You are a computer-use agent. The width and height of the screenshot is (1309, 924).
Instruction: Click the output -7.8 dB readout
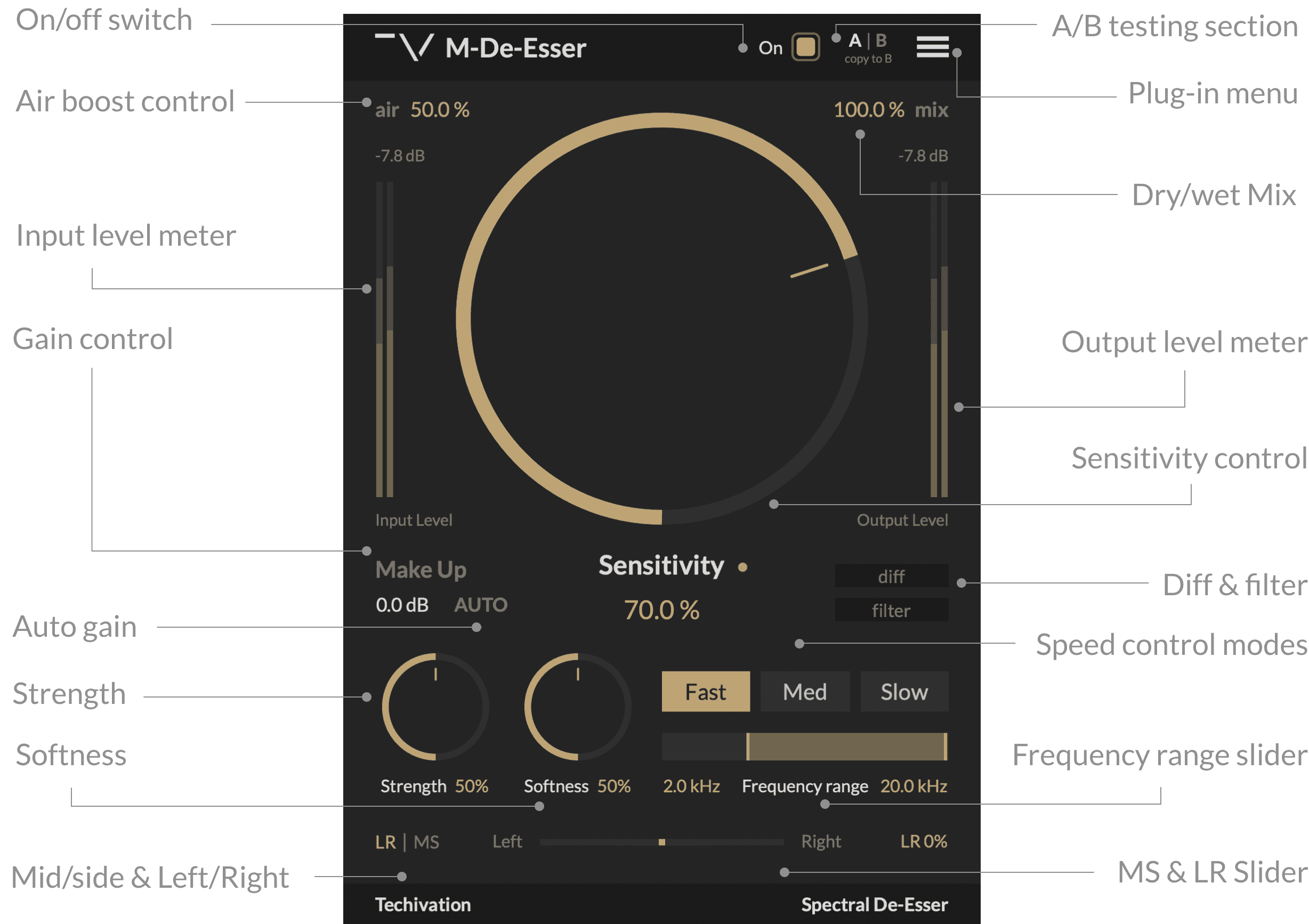tap(923, 156)
